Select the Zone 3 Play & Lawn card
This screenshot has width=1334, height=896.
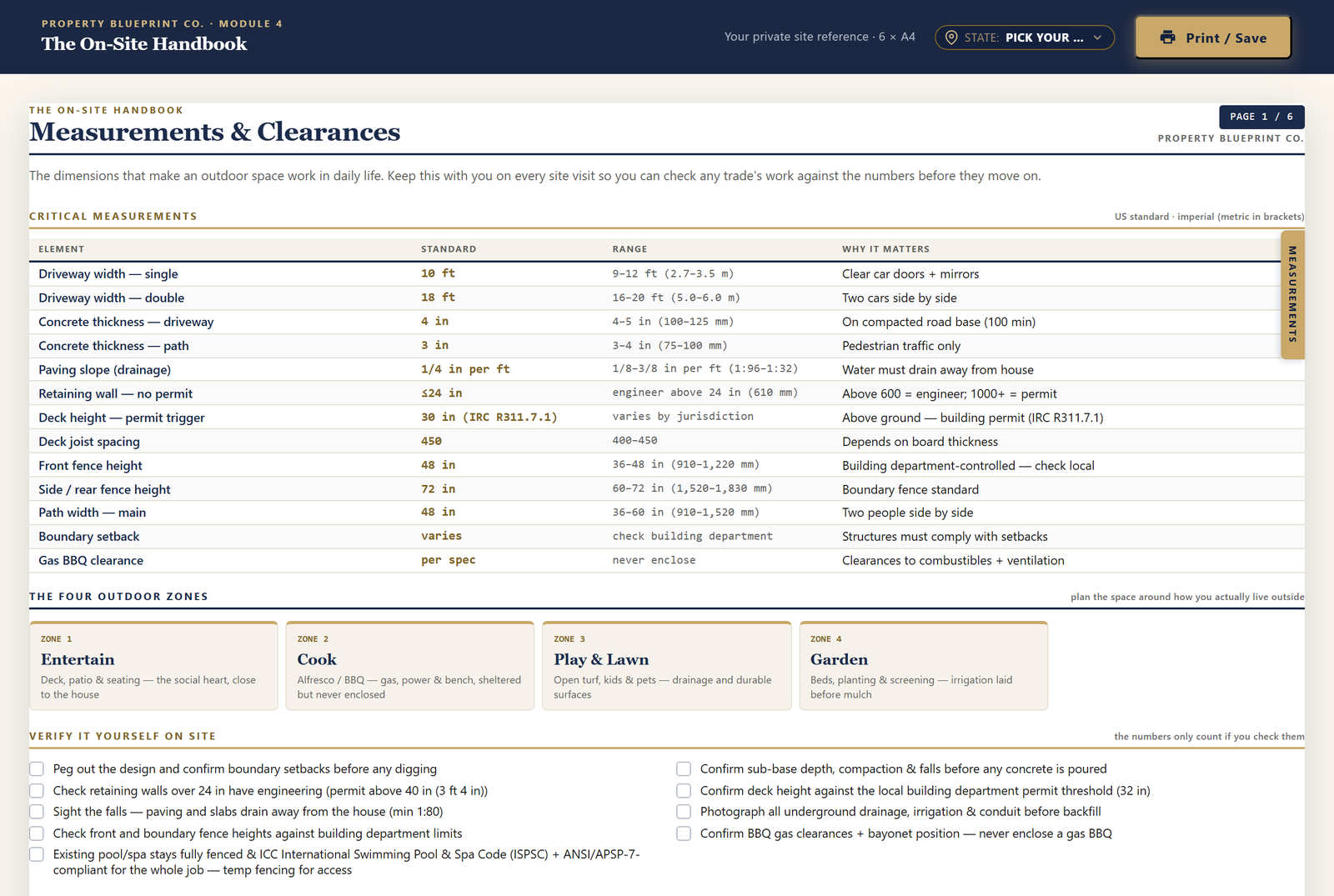[667, 666]
